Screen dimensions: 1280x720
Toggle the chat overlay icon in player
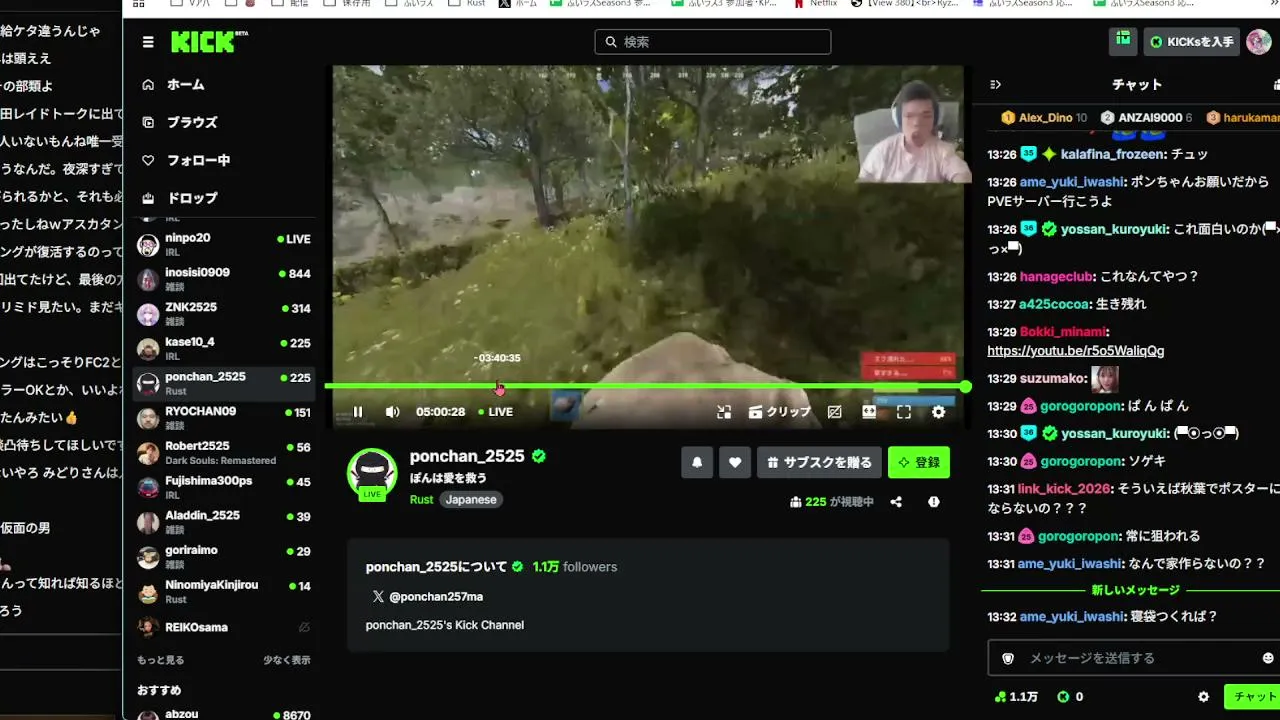(x=835, y=412)
